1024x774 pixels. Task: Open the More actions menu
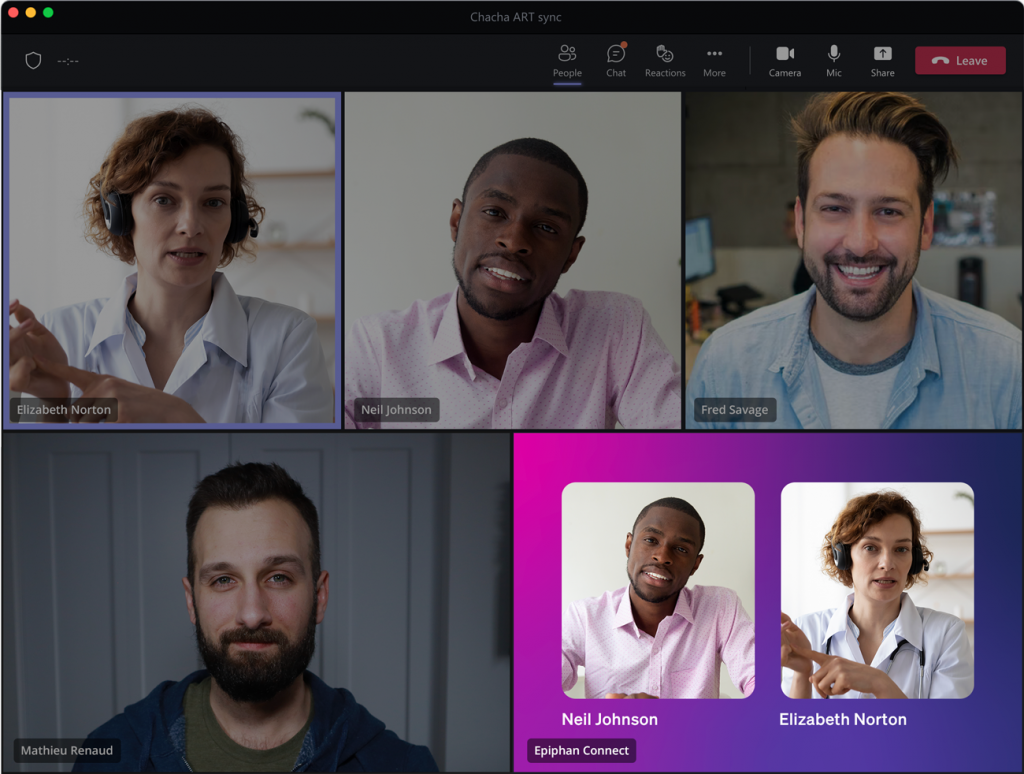(714, 60)
